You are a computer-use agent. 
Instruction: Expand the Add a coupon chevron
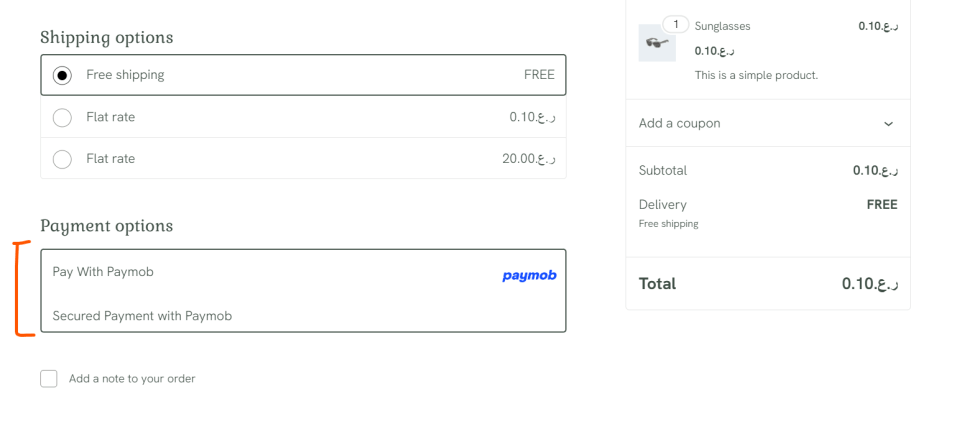[x=888, y=124]
